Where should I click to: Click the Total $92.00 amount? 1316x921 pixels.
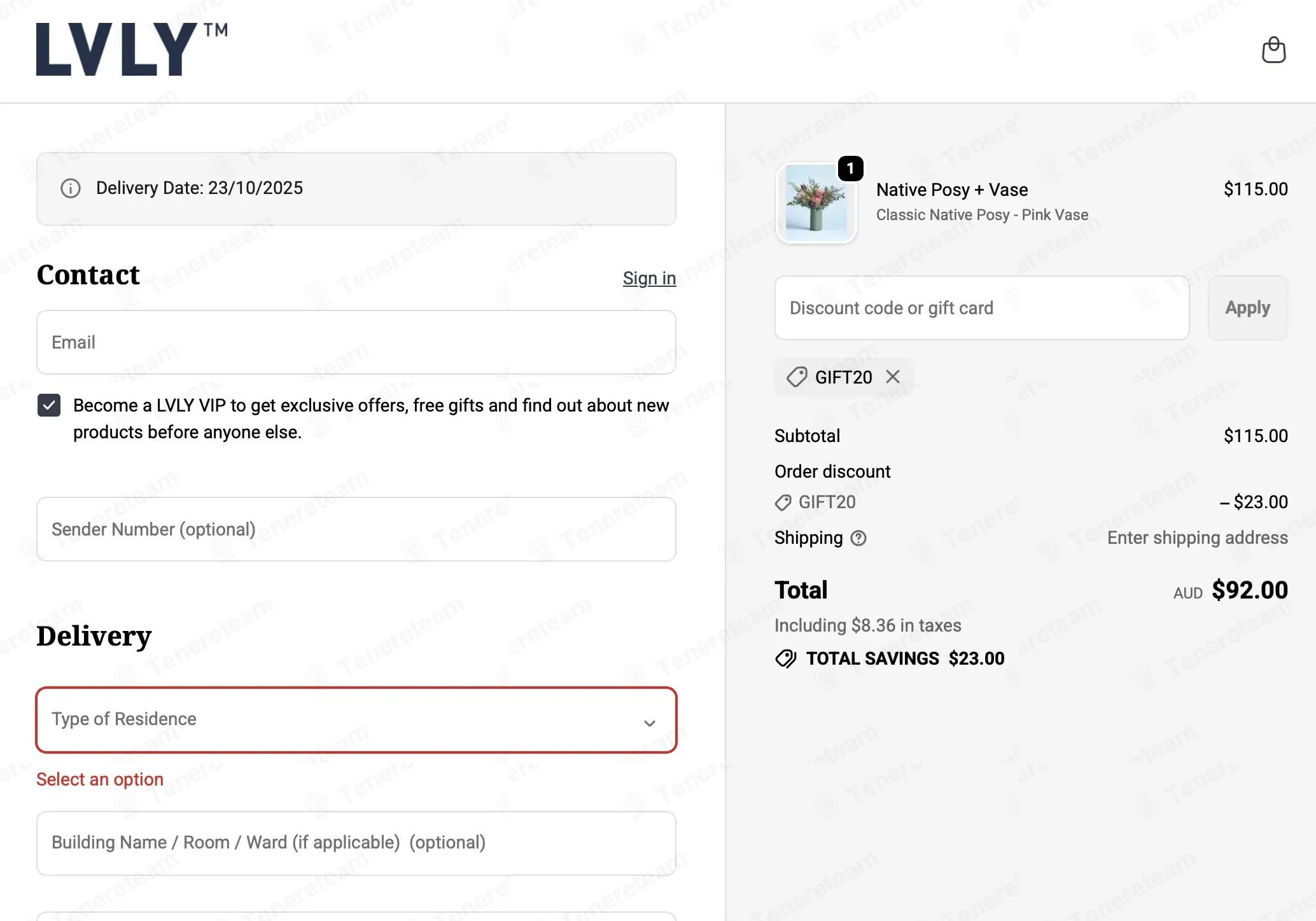click(1250, 590)
